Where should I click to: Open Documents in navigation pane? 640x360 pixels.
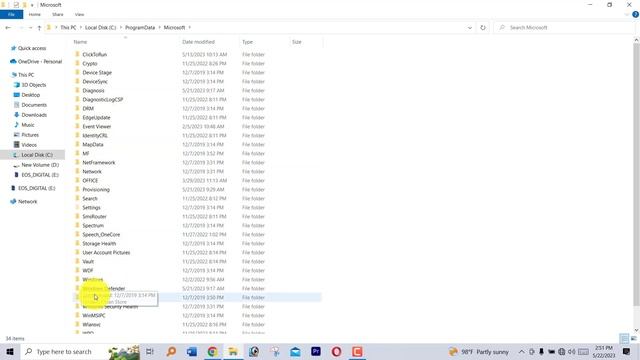click(x=34, y=105)
